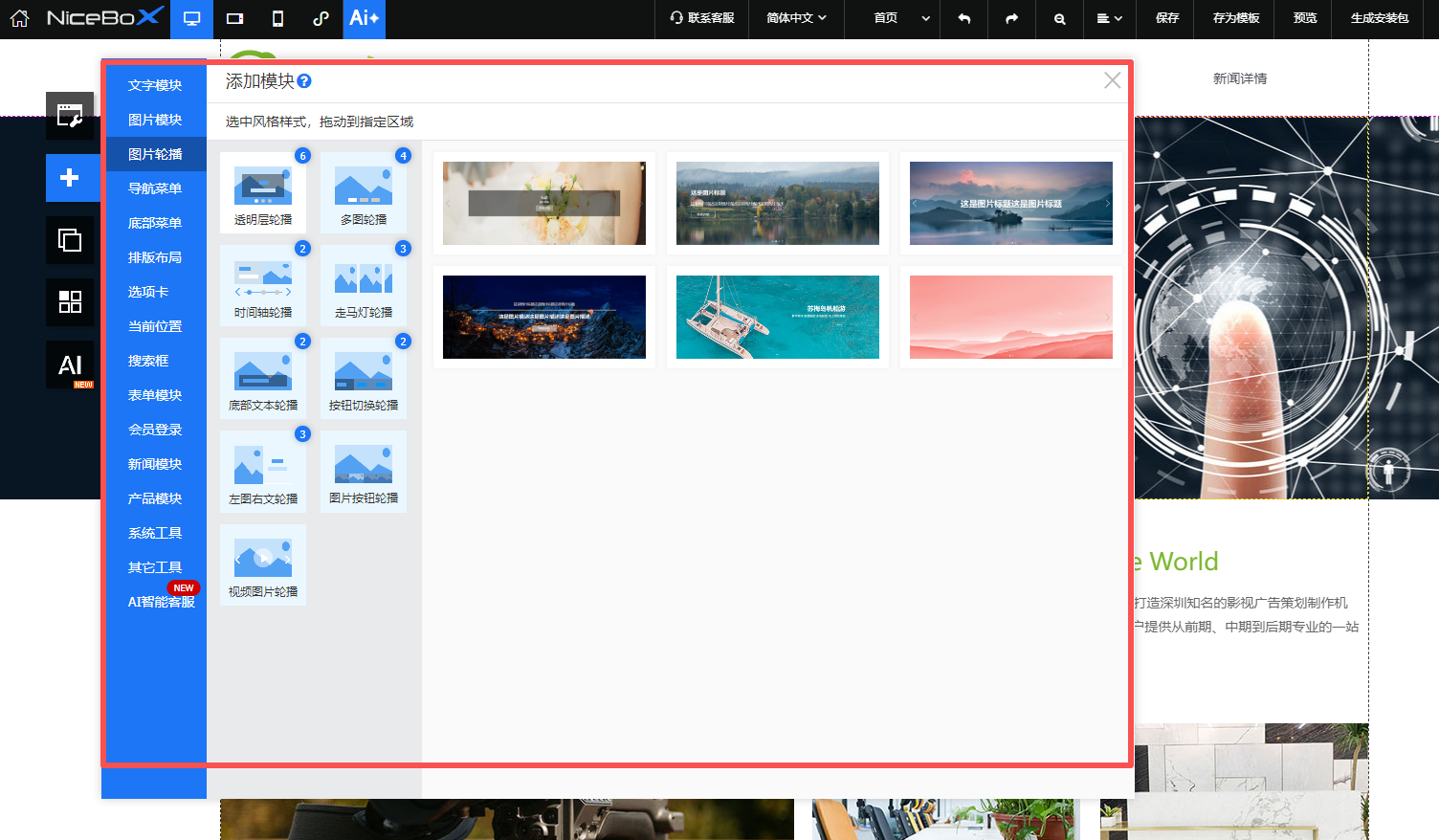
Task: Choose 多图轮播 style icon
Action: coord(364,192)
